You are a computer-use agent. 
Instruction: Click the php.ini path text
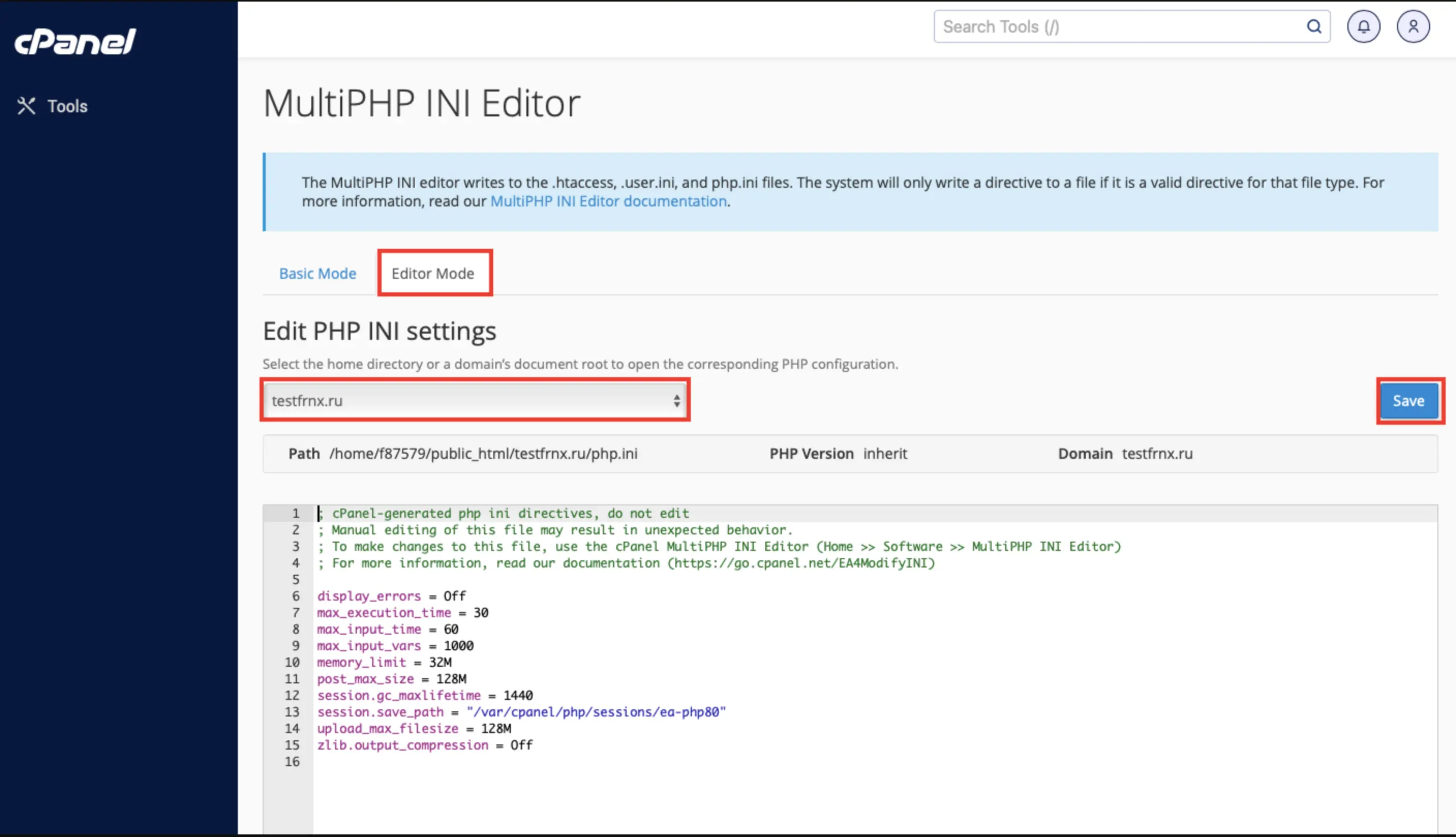click(483, 454)
